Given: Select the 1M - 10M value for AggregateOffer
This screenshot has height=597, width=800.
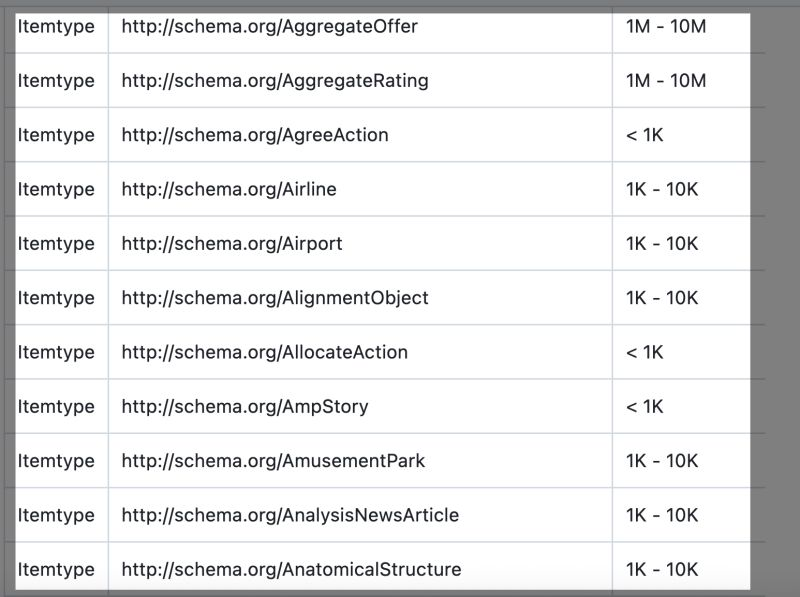Looking at the screenshot, I should click(x=666, y=27).
